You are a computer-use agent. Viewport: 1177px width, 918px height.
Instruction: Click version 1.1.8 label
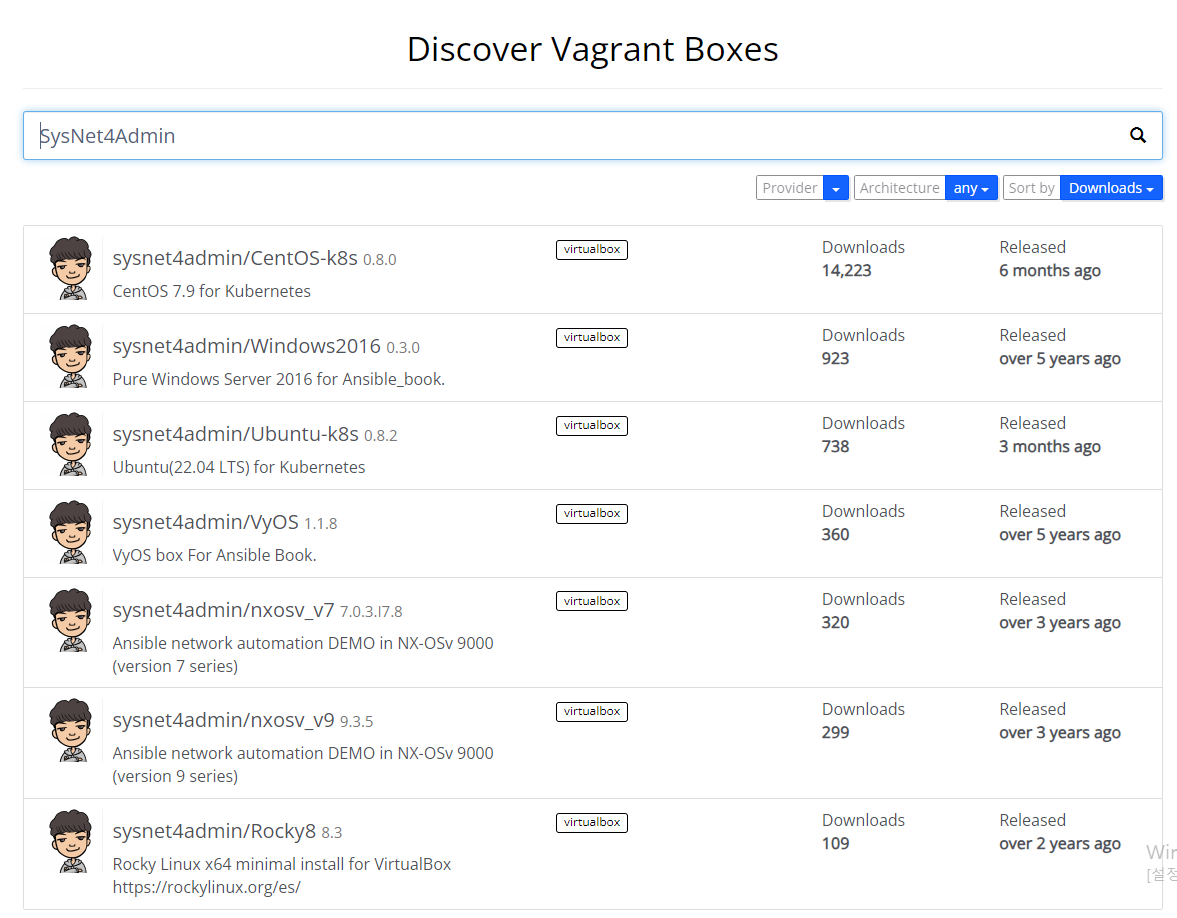tap(321, 523)
